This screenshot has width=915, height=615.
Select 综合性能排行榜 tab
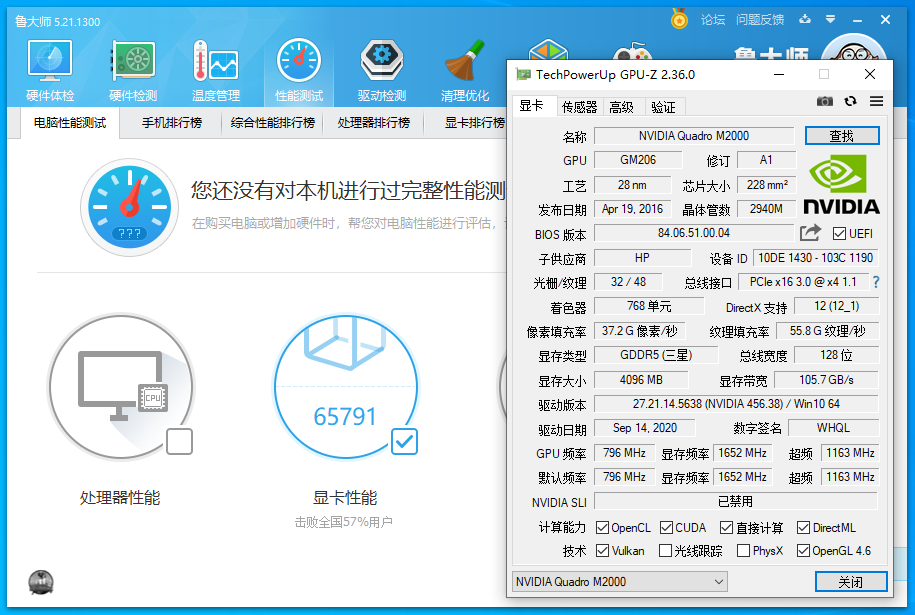pyautogui.click(x=273, y=123)
